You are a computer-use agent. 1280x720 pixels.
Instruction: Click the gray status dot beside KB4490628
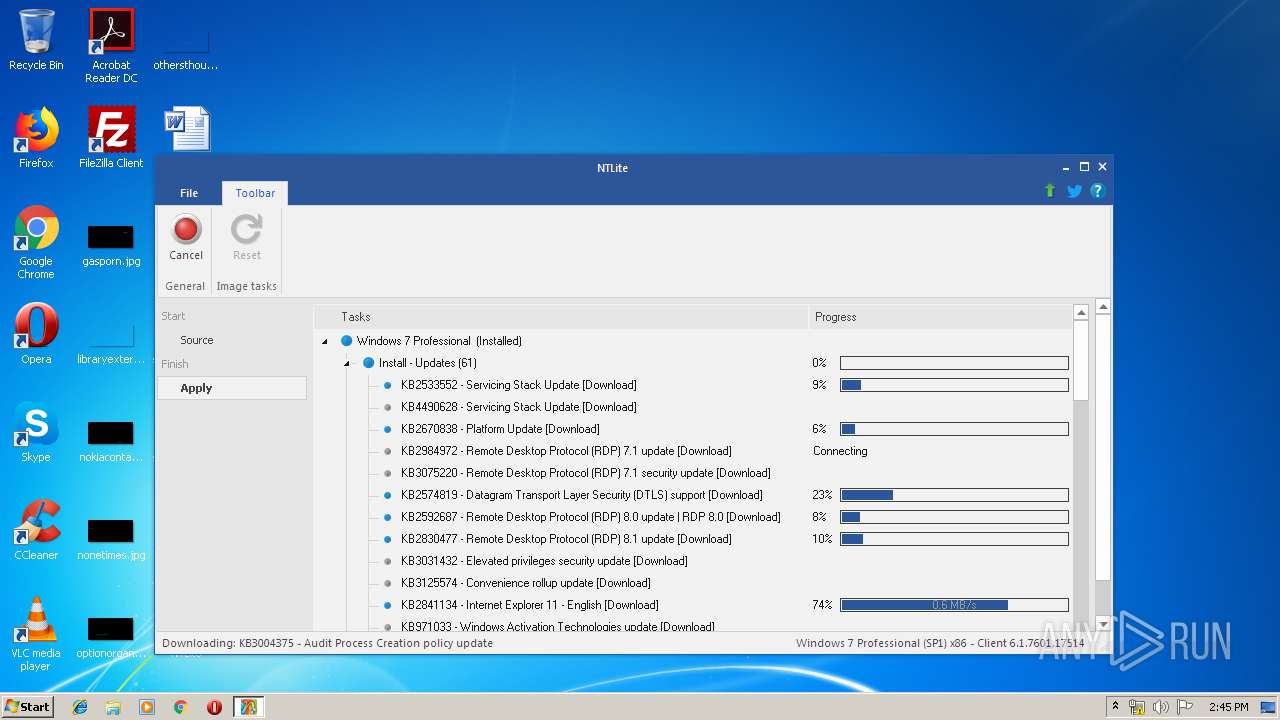(388, 407)
